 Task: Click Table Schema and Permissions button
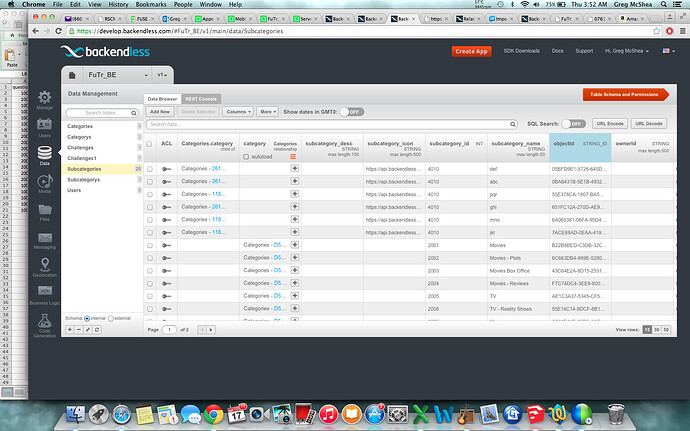click(625, 94)
